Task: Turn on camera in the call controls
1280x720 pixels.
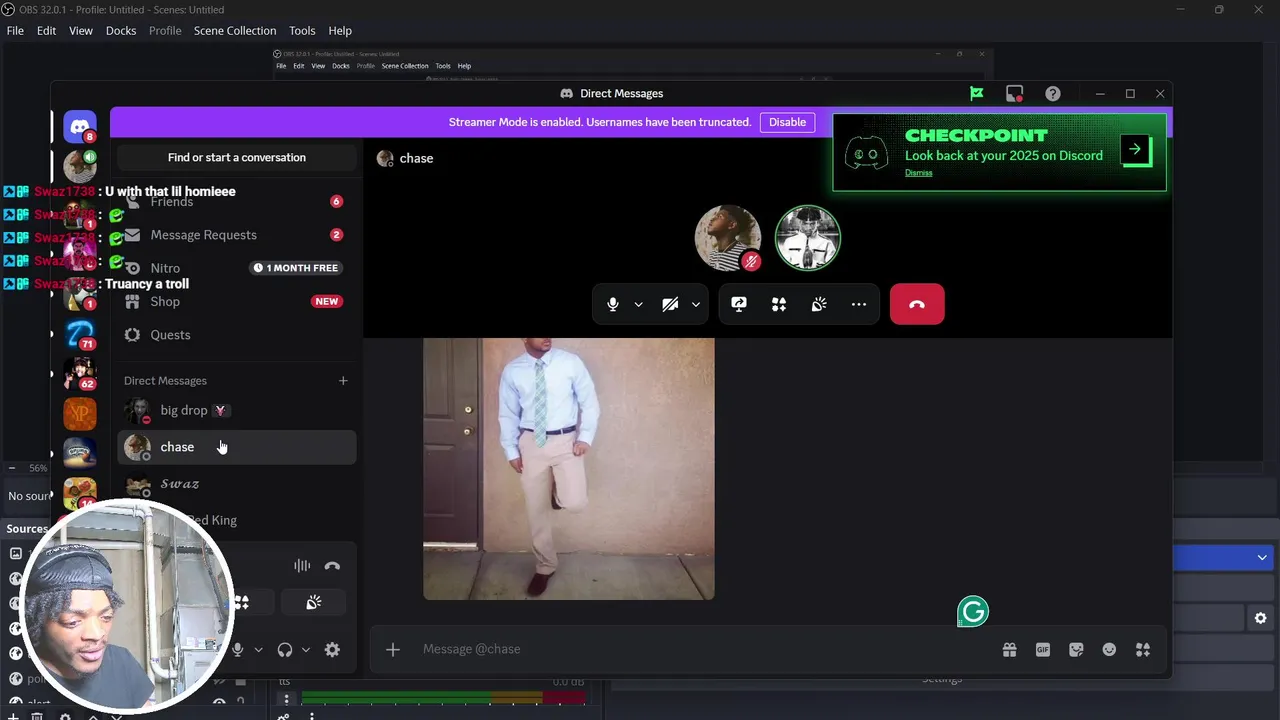Action: click(x=670, y=305)
